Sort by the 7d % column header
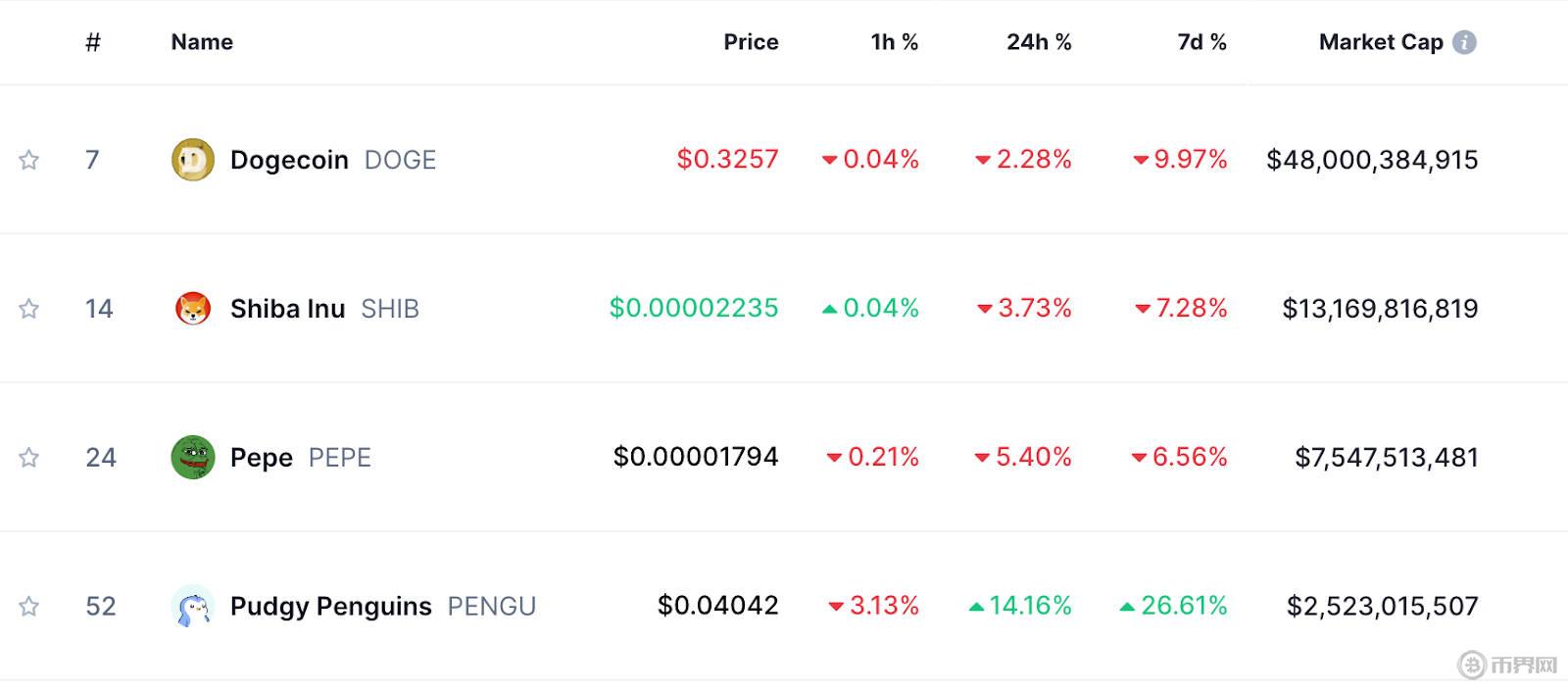1568x692 pixels. pyautogui.click(x=1201, y=42)
